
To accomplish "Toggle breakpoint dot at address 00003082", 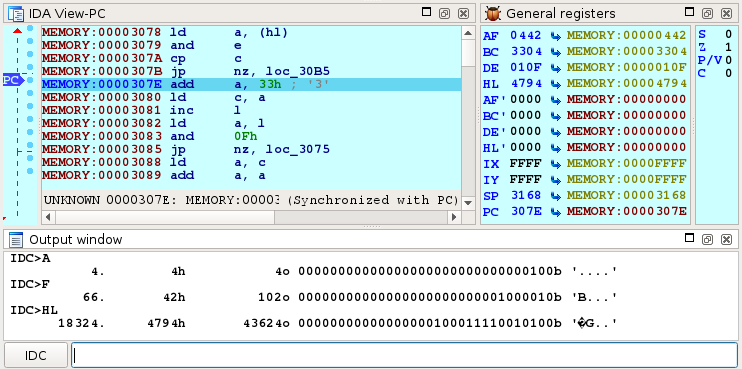I will tap(30, 119).
